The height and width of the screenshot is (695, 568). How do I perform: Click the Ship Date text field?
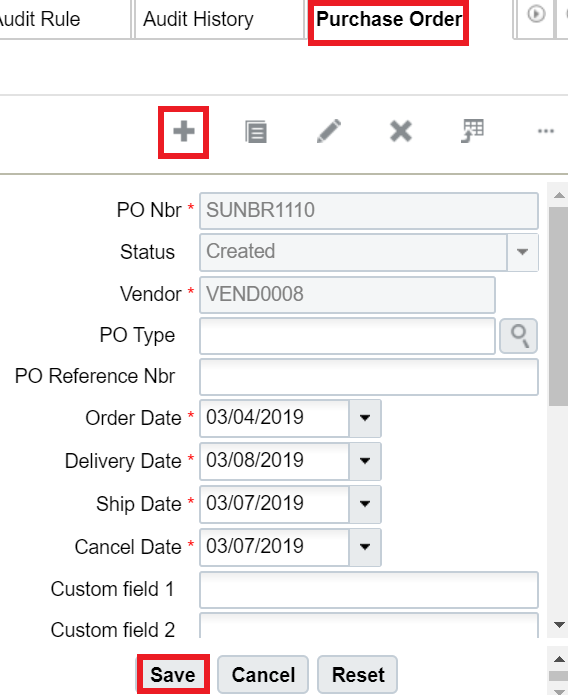[274, 504]
